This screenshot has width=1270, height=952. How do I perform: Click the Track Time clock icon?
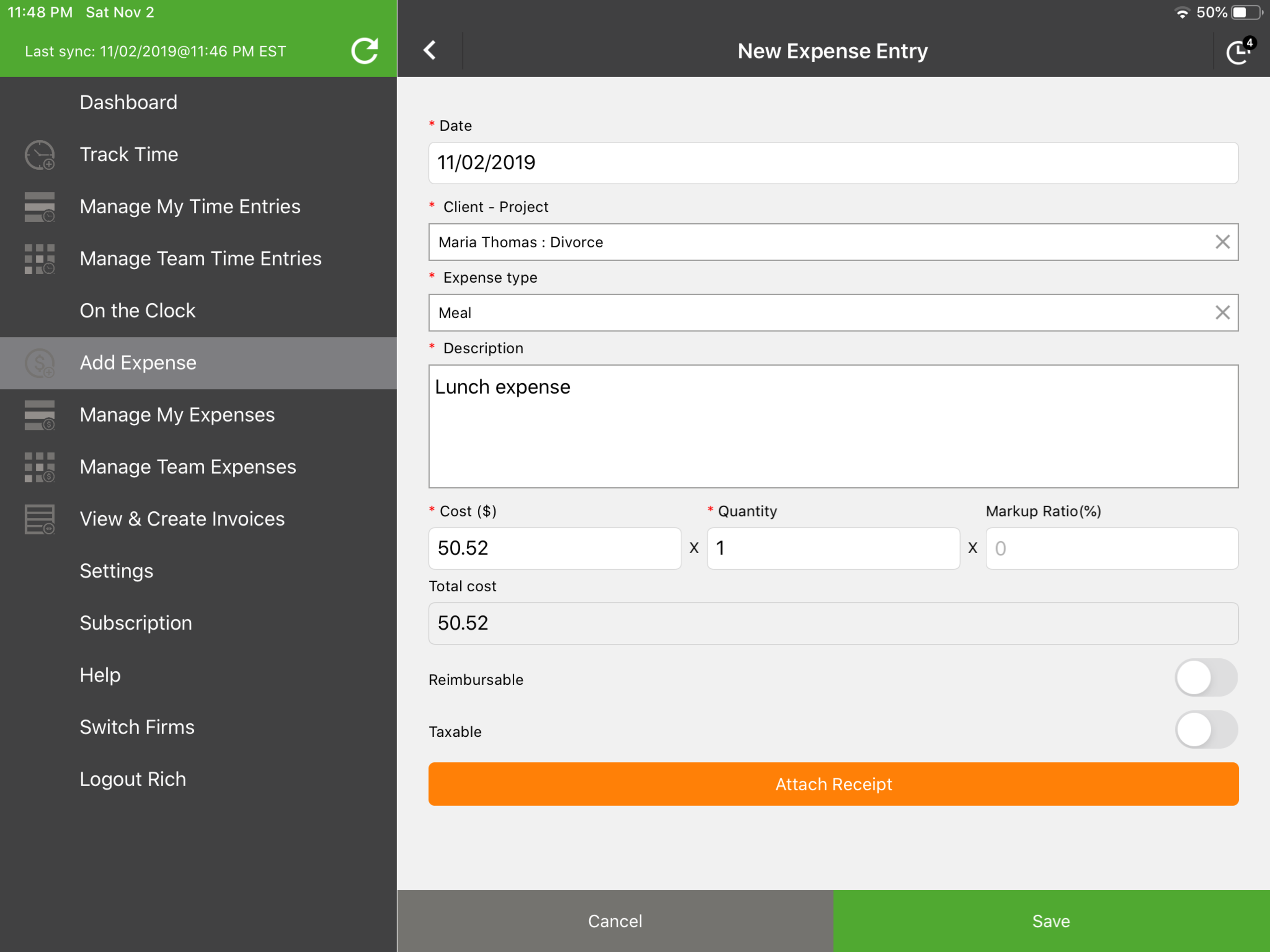[x=40, y=155]
